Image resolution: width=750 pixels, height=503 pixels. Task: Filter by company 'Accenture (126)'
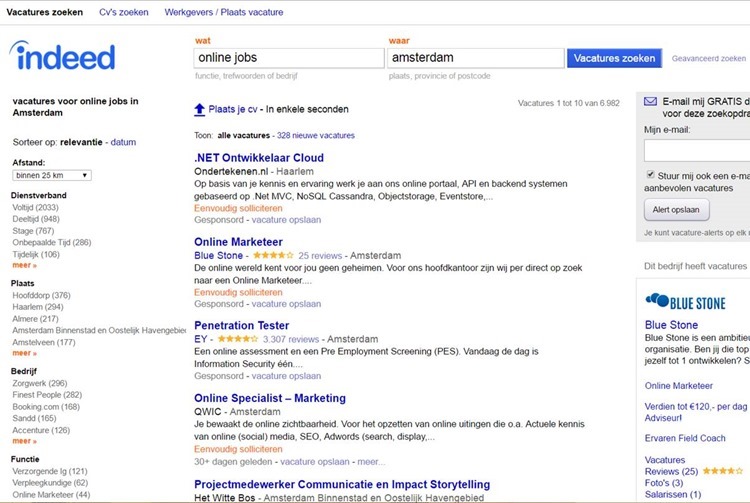coord(41,430)
